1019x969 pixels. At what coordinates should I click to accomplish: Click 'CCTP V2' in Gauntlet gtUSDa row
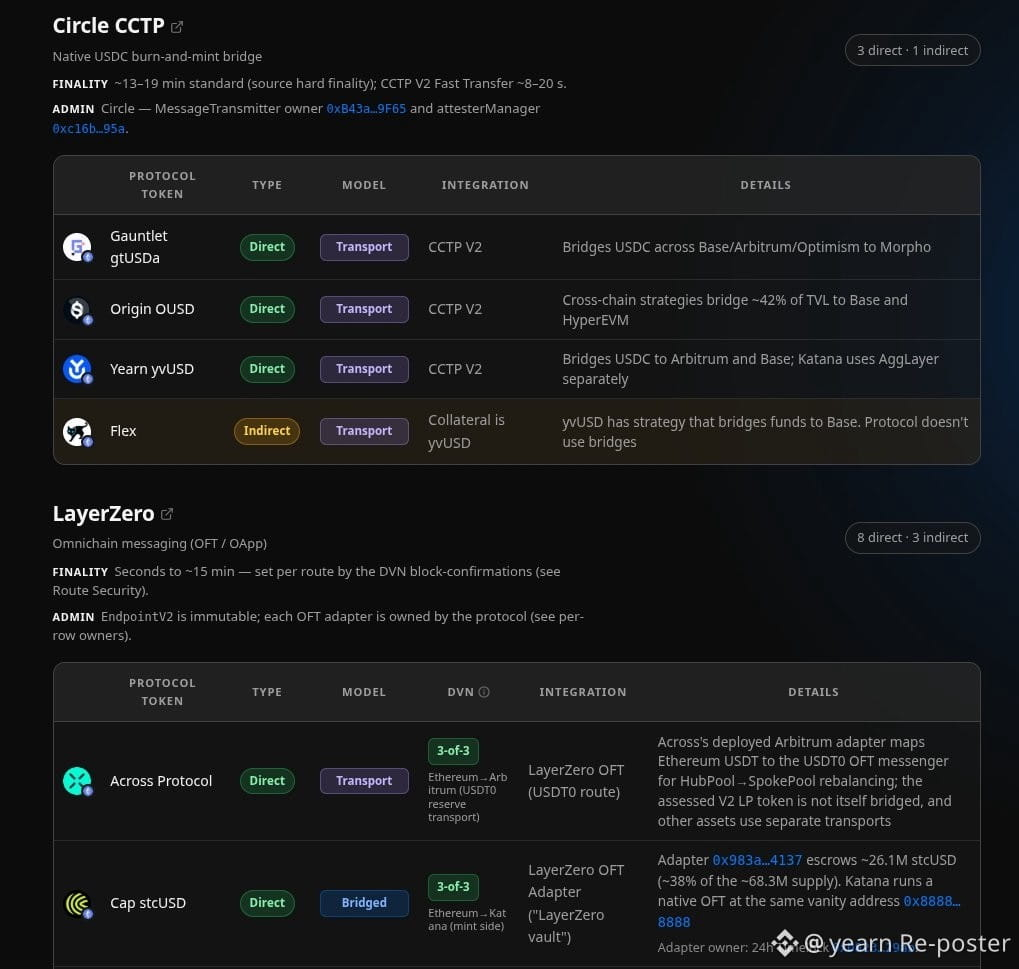tap(455, 248)
